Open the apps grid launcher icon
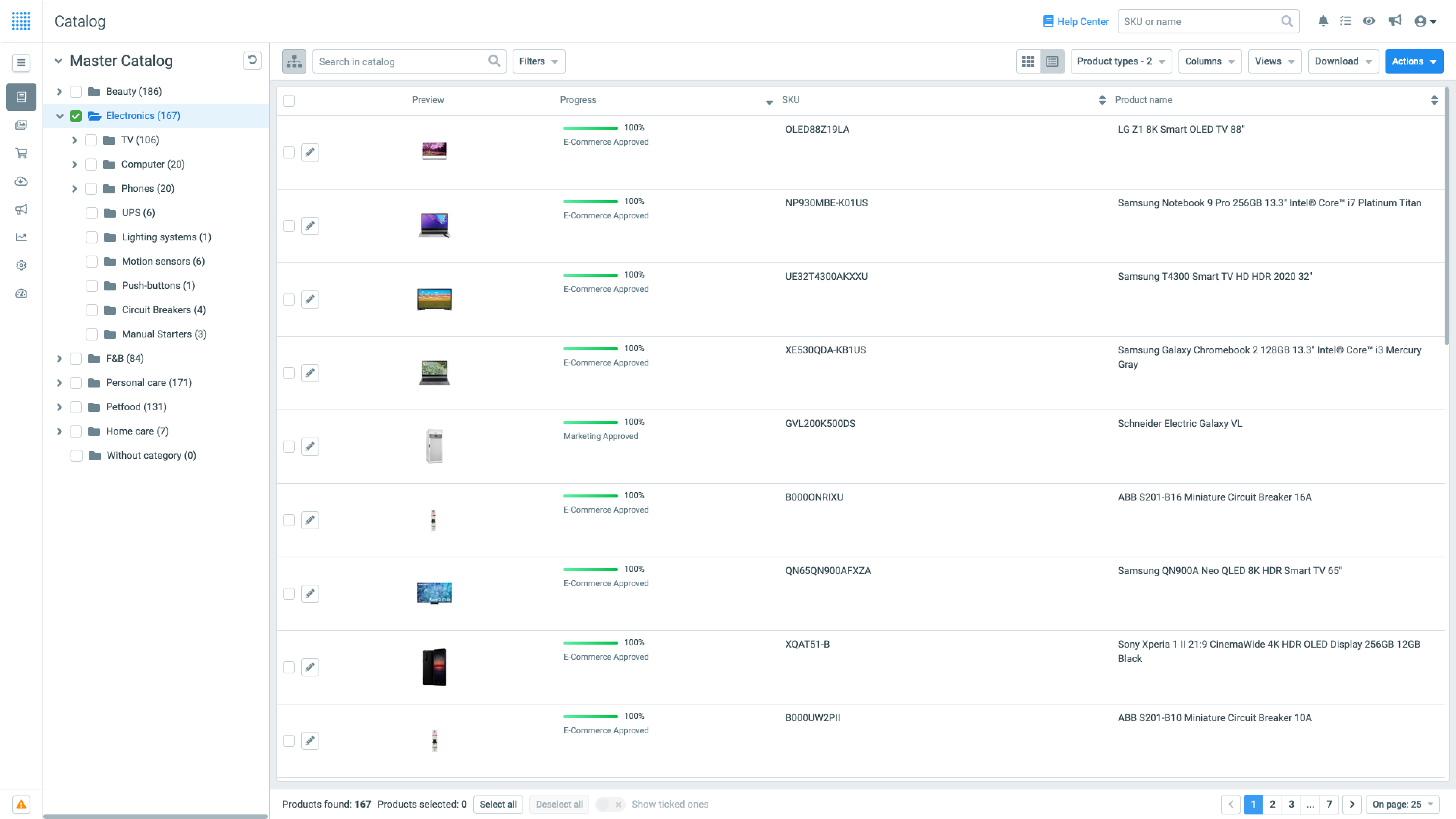1456x819 pixels. [21, 21]
